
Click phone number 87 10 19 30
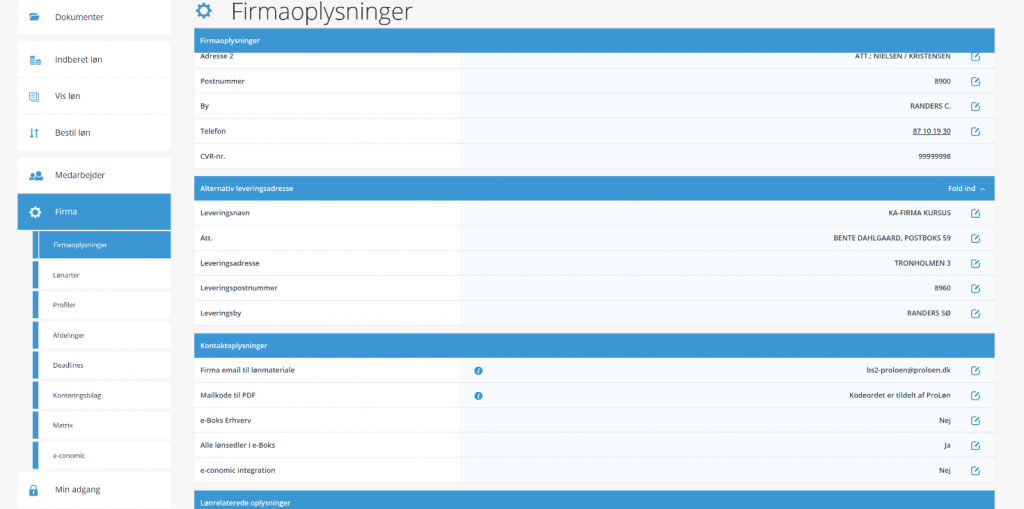(x=931, y=131)
